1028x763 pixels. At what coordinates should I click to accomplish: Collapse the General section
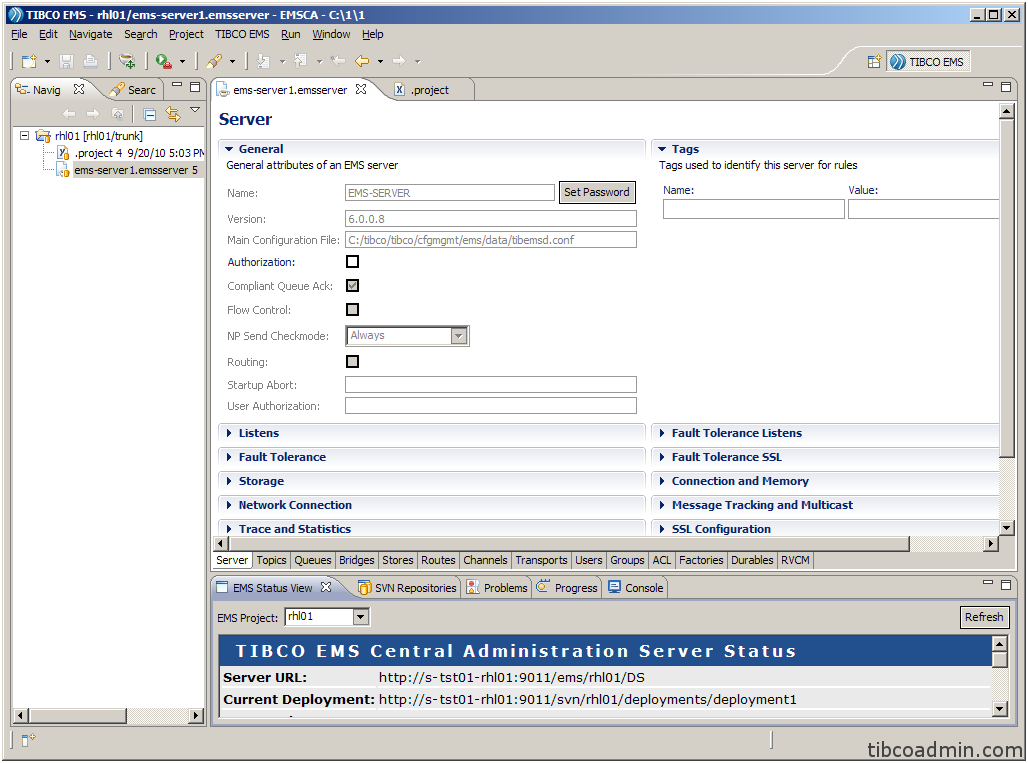tap(229, 149)
